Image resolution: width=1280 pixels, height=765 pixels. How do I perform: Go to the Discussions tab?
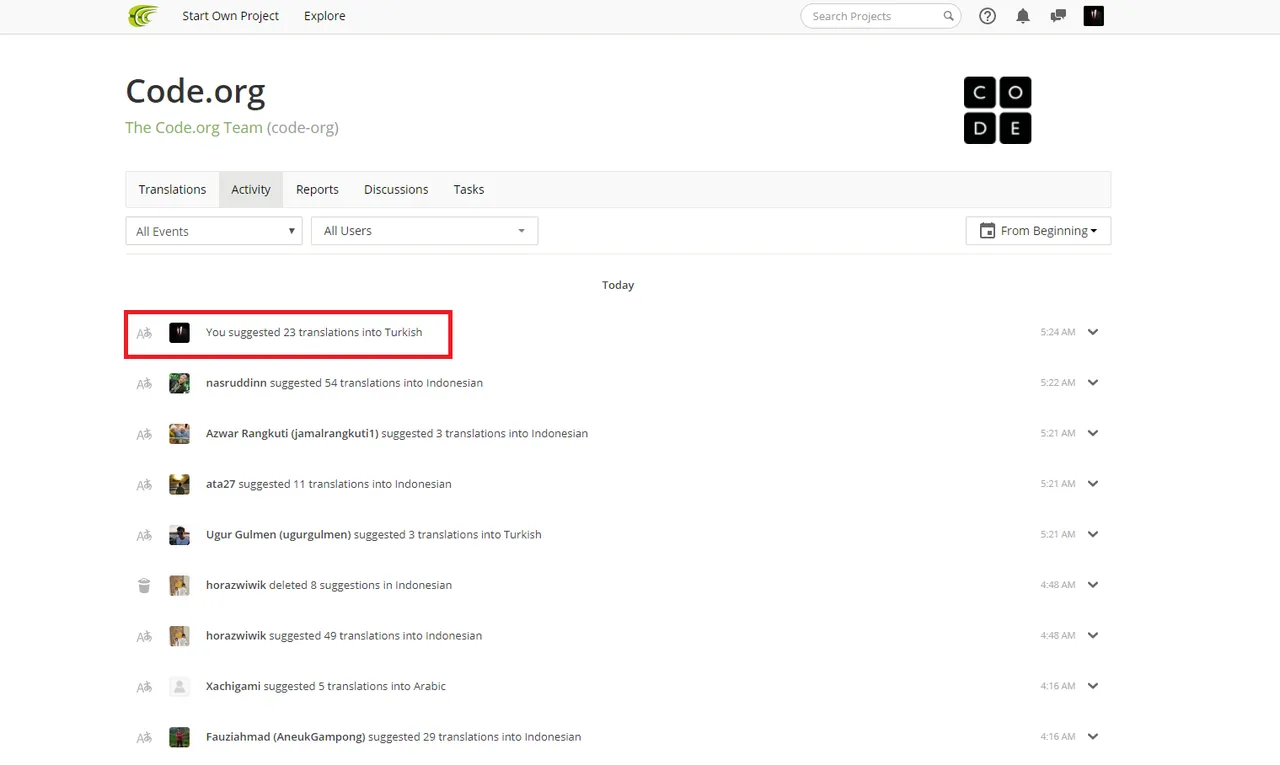(x=396, y=189)
